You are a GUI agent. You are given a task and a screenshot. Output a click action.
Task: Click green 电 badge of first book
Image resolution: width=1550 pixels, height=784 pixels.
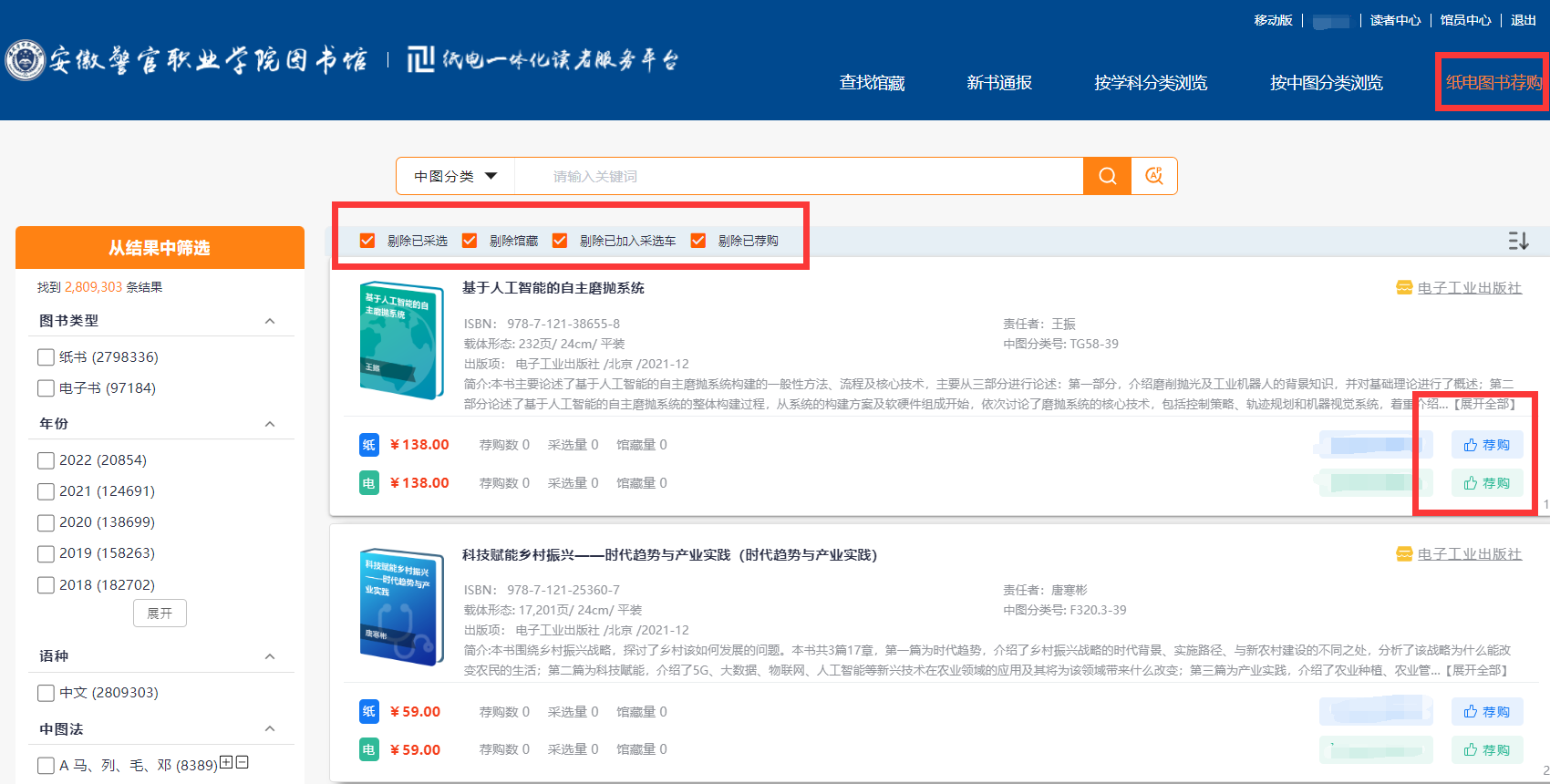tap(368, 483)
